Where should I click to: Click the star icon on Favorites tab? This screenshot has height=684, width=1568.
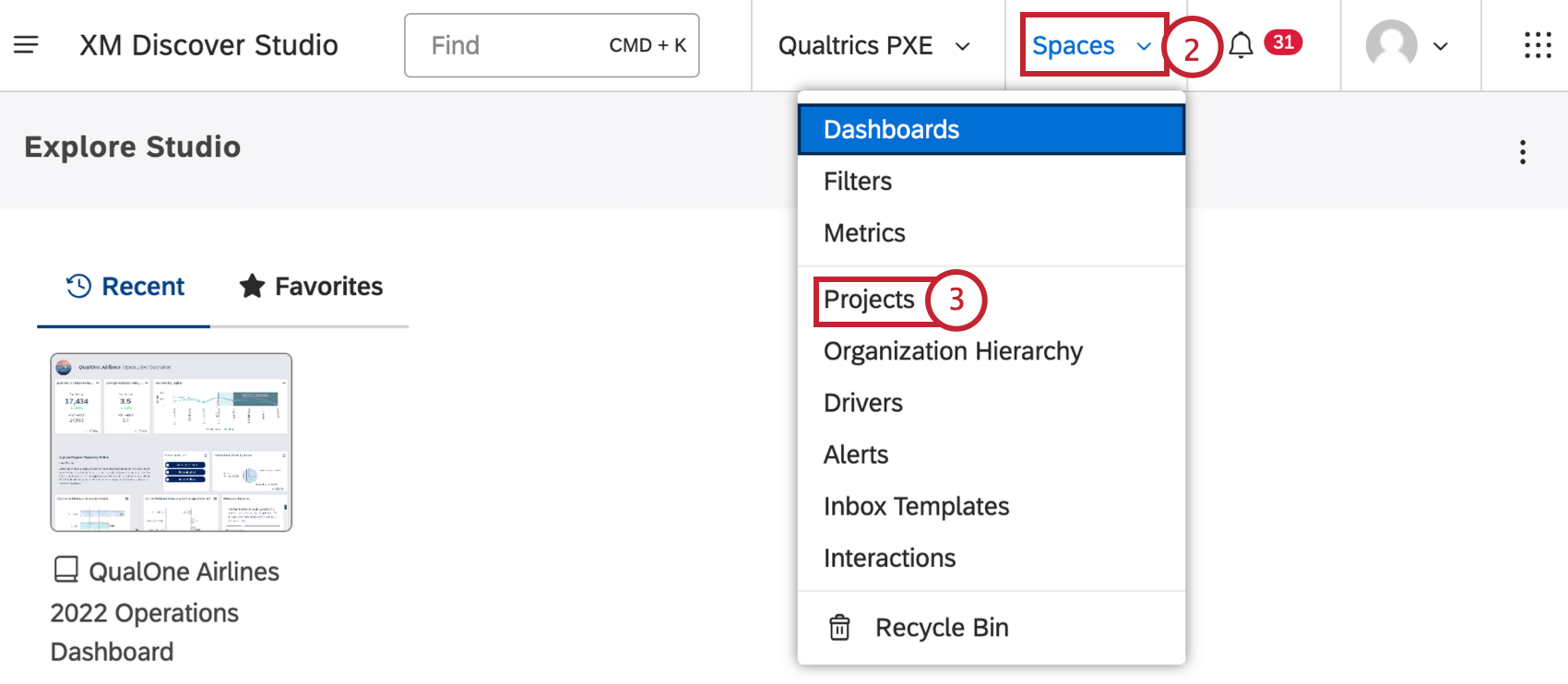click(252, 287)
